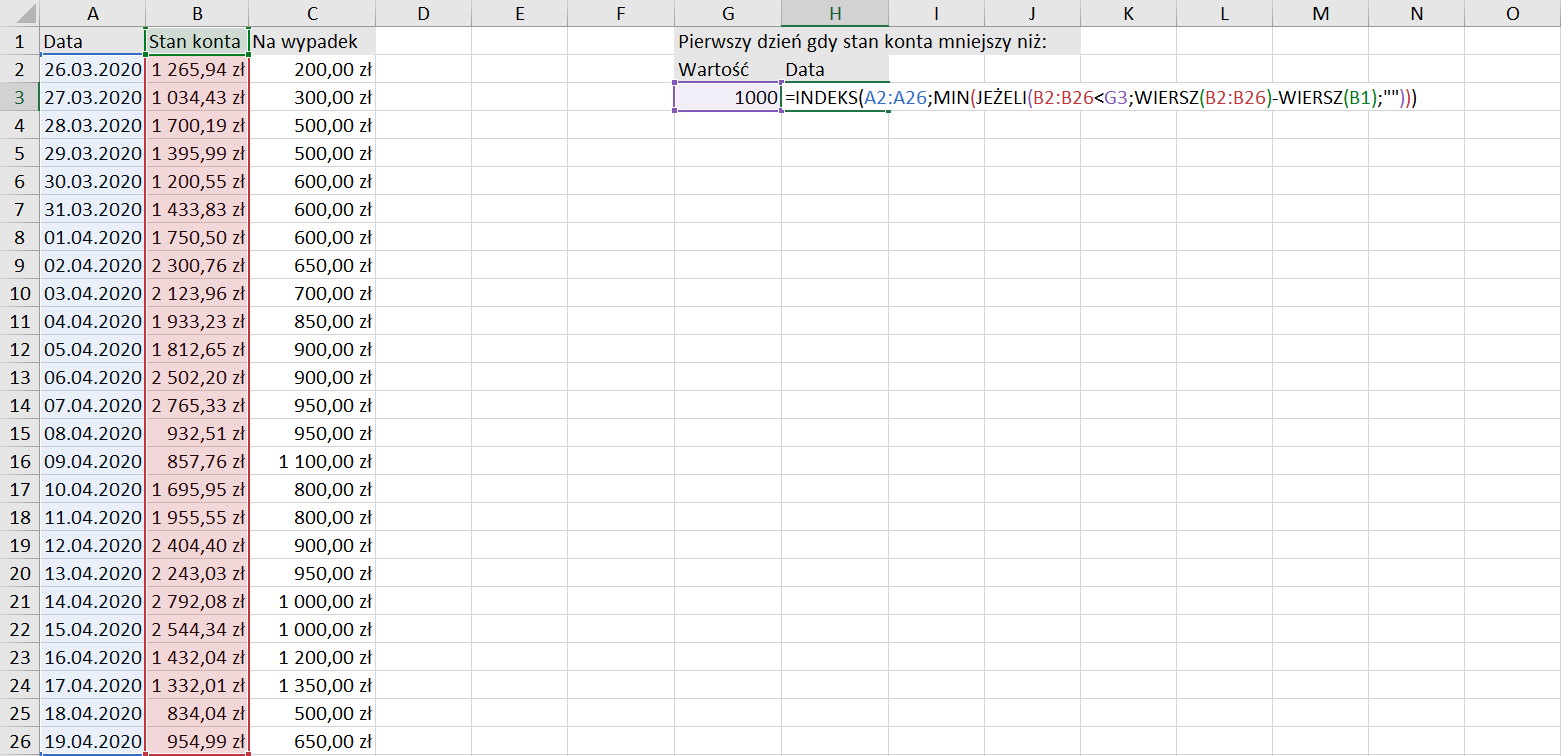Select the "Na wypadek" header cell

tap(311, 42)
